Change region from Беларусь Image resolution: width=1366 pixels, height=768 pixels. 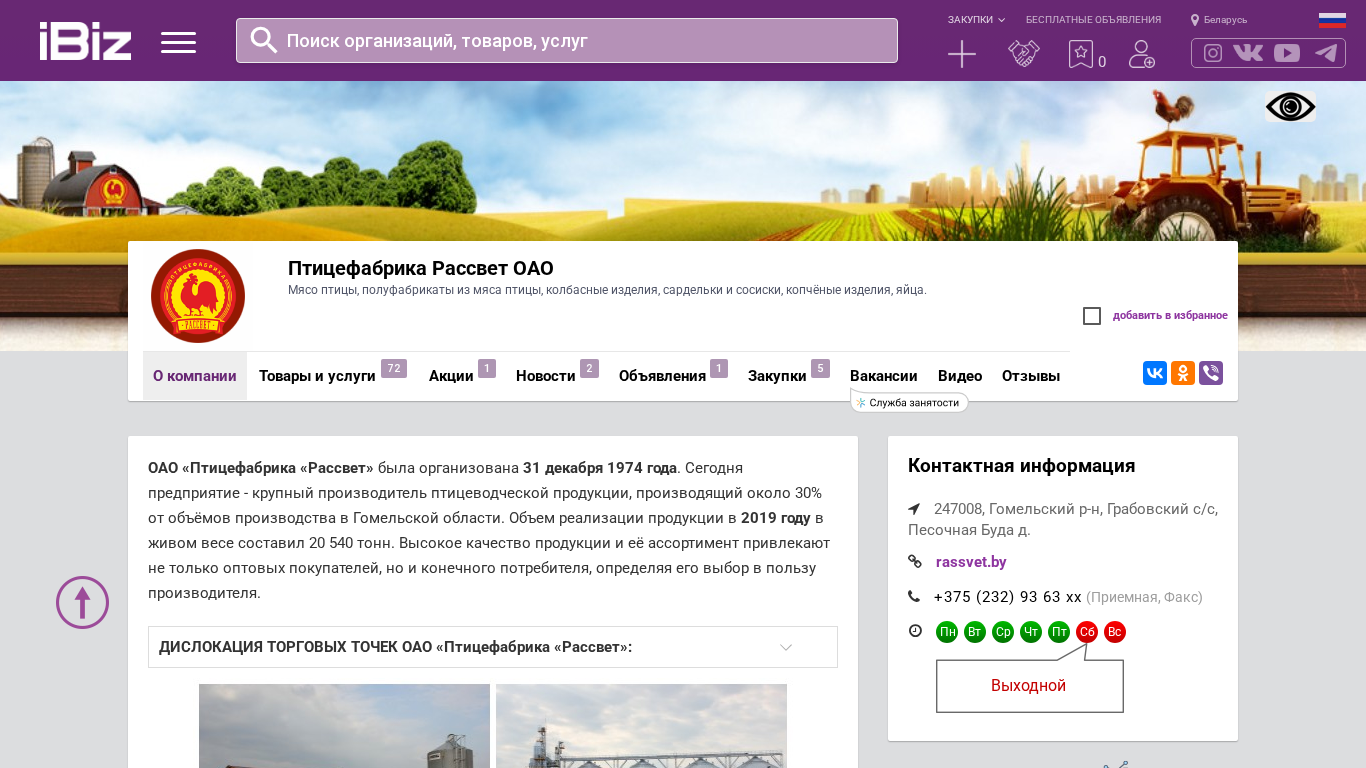pyautogui.click(x=1219, y=20)
